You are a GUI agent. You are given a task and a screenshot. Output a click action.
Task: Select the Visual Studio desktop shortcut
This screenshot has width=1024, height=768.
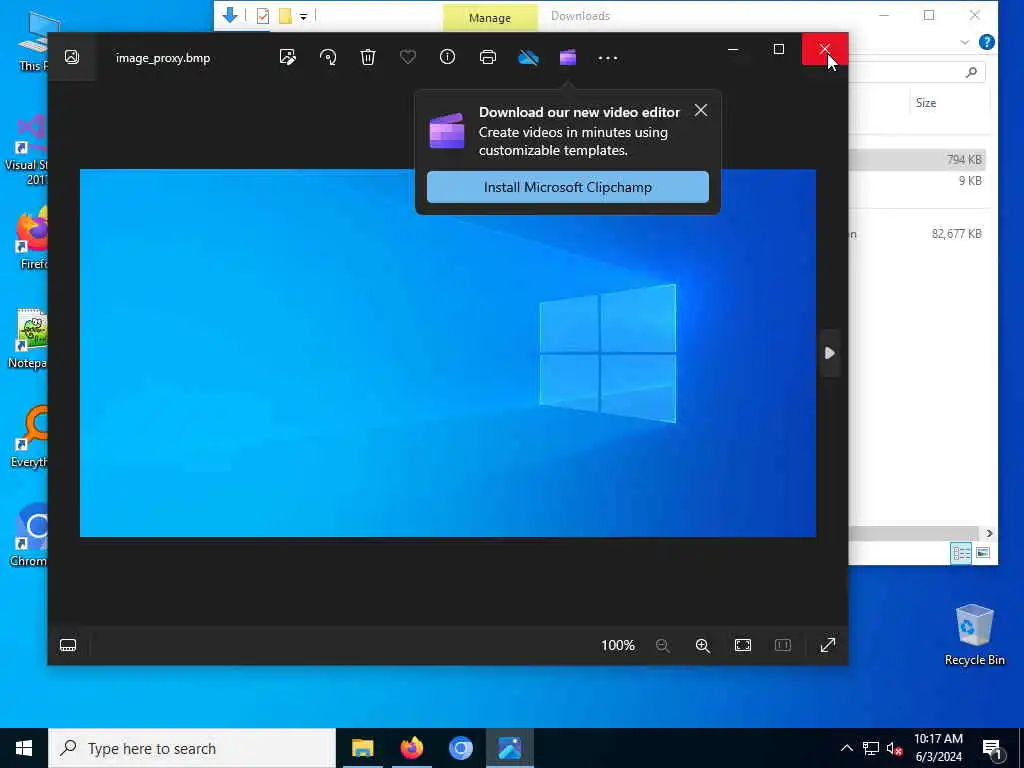coord(27,150)
